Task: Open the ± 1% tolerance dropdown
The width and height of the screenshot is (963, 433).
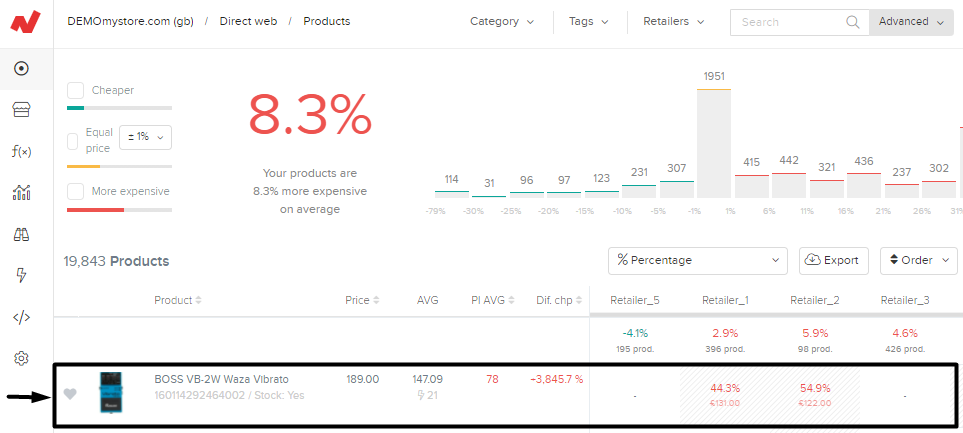Action: pyautogui.click(x=145, y=137)
